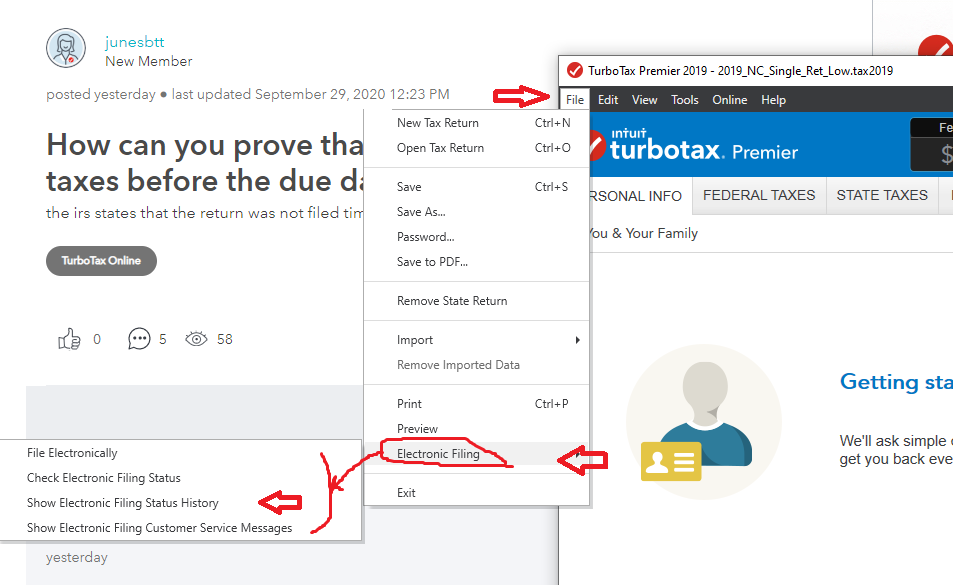
Task: Choose Exit from the File menu
Action: [476, 493]
